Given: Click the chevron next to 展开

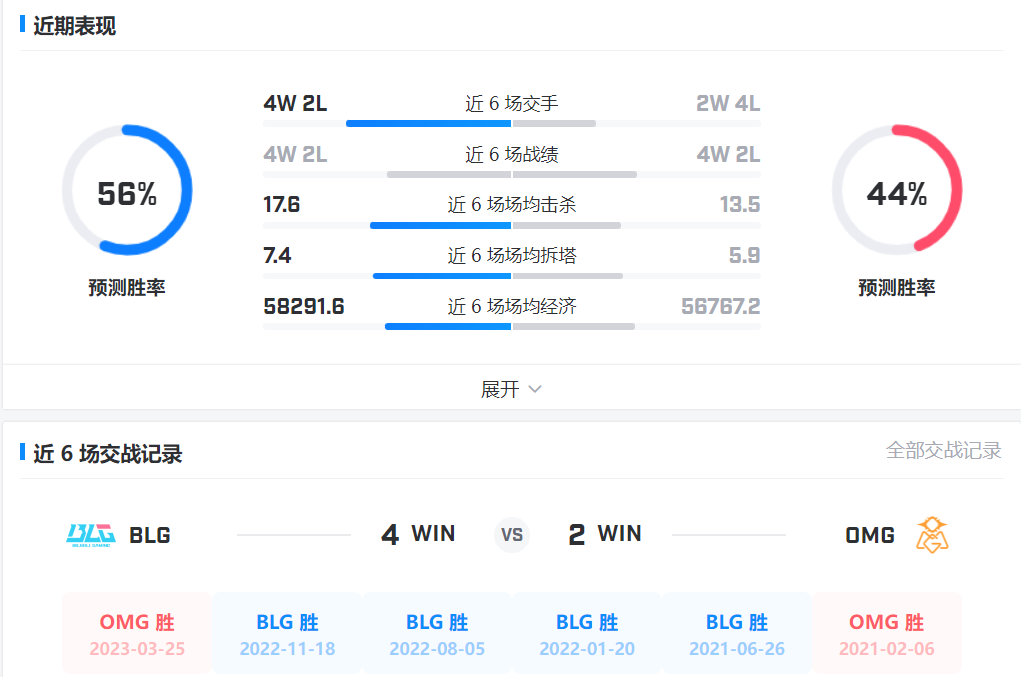Looking at the screenshot, I should (x=535, y=389).
